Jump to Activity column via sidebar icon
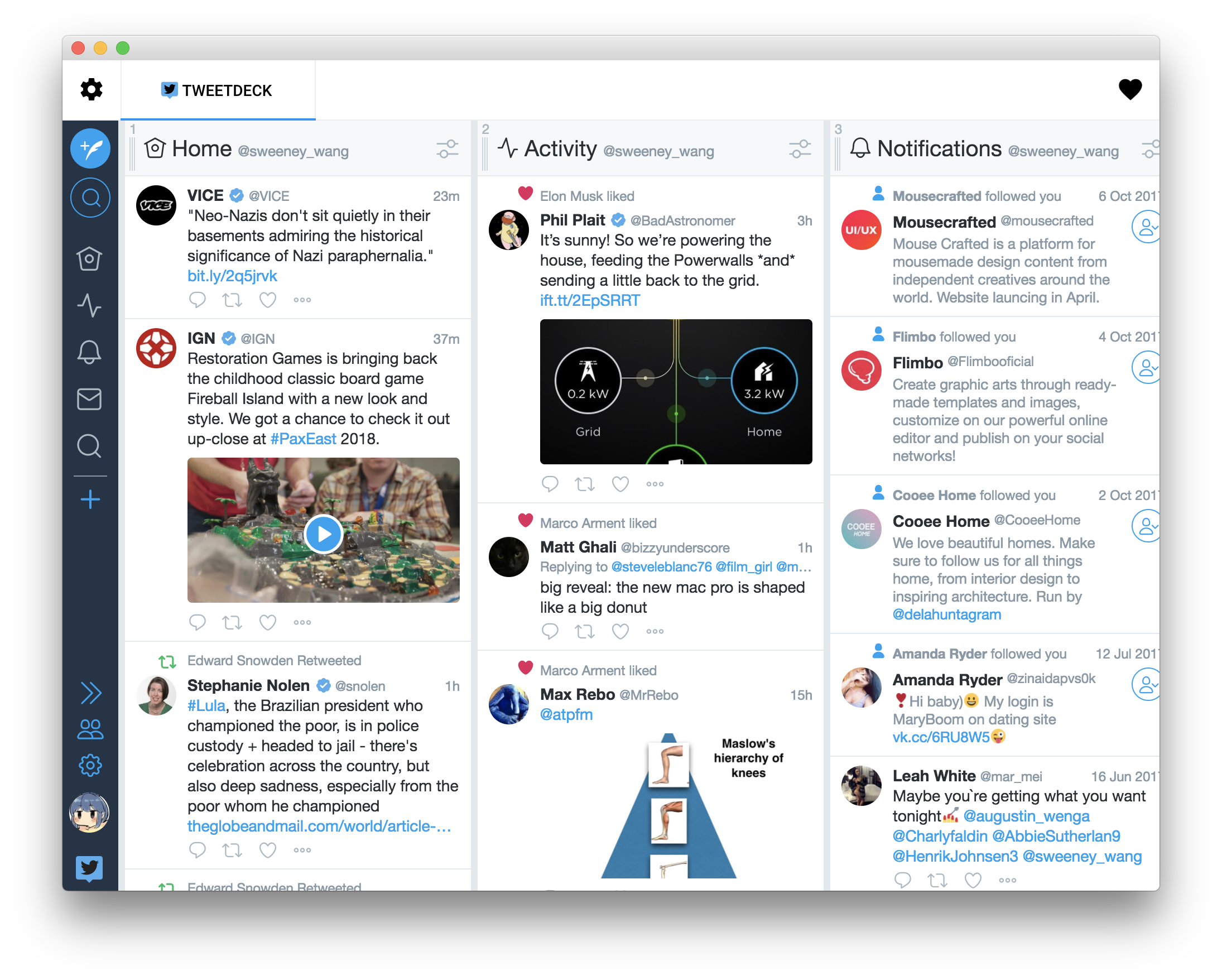 (89, 305)
